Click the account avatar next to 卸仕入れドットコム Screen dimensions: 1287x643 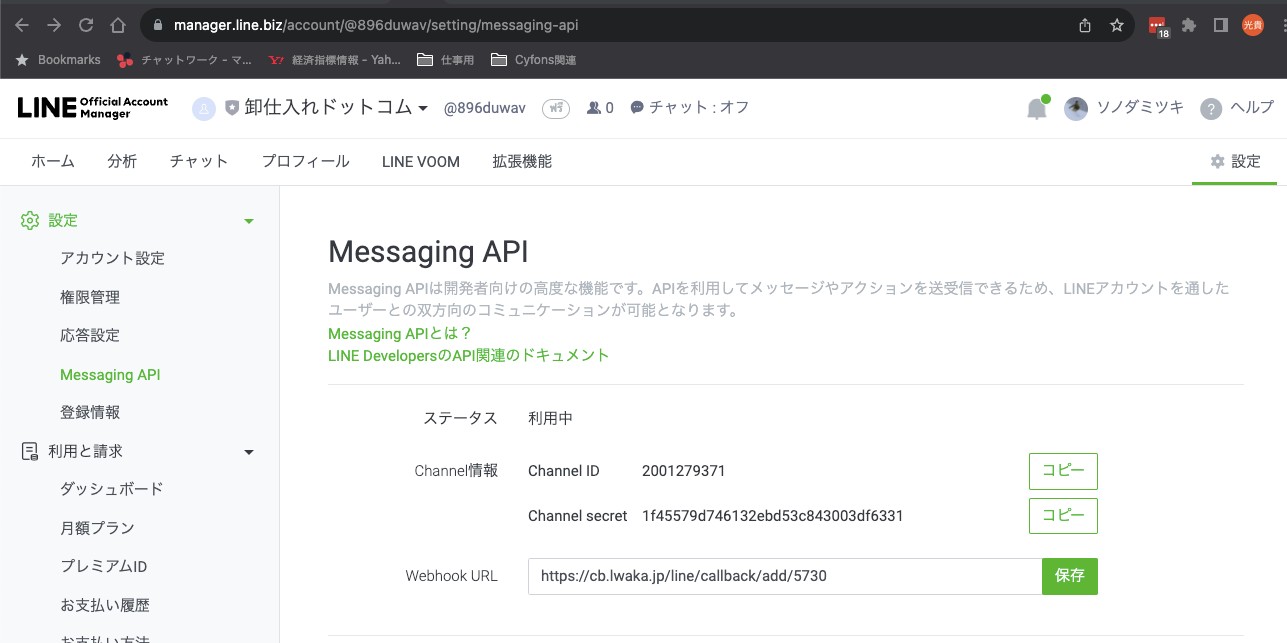(204, 108)
